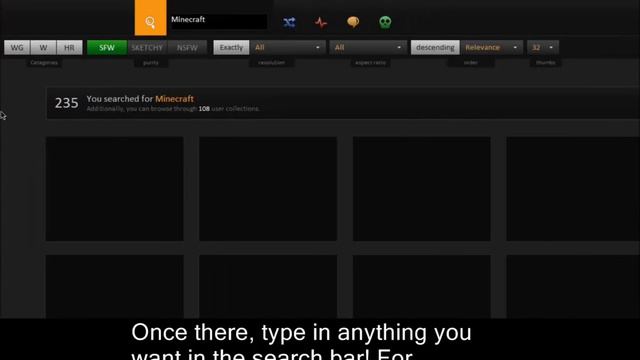Click the 235 results count
The width and height of the screenshot is (640, 360).
coord(67,103)
